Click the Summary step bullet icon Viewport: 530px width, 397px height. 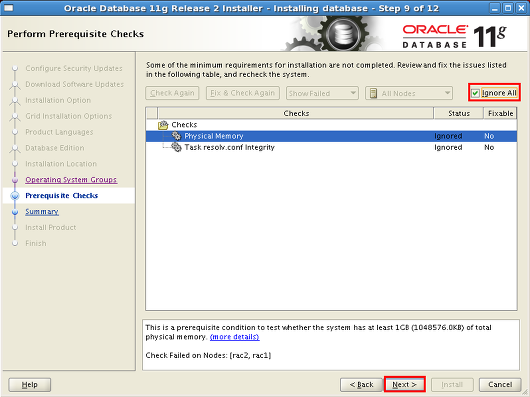click(x=15, y=212)
